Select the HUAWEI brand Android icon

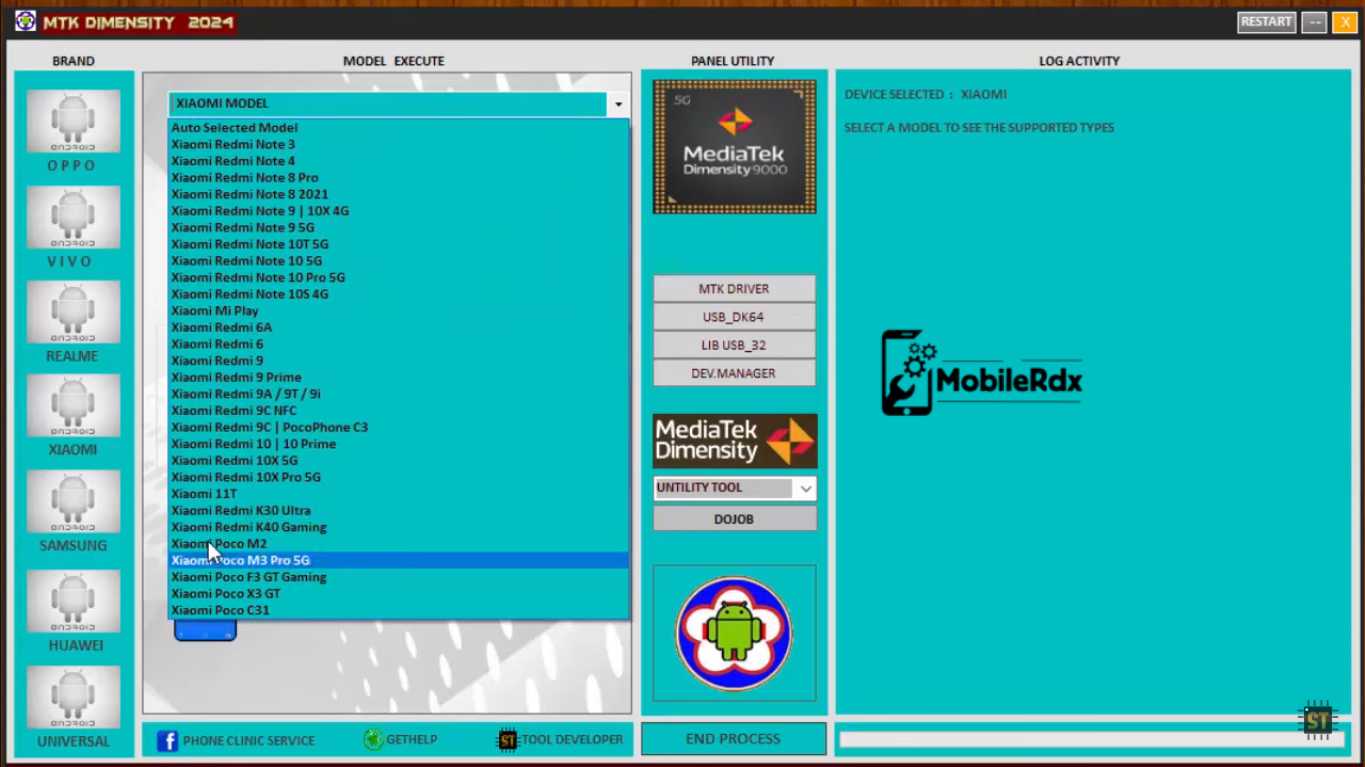[73, 601]
